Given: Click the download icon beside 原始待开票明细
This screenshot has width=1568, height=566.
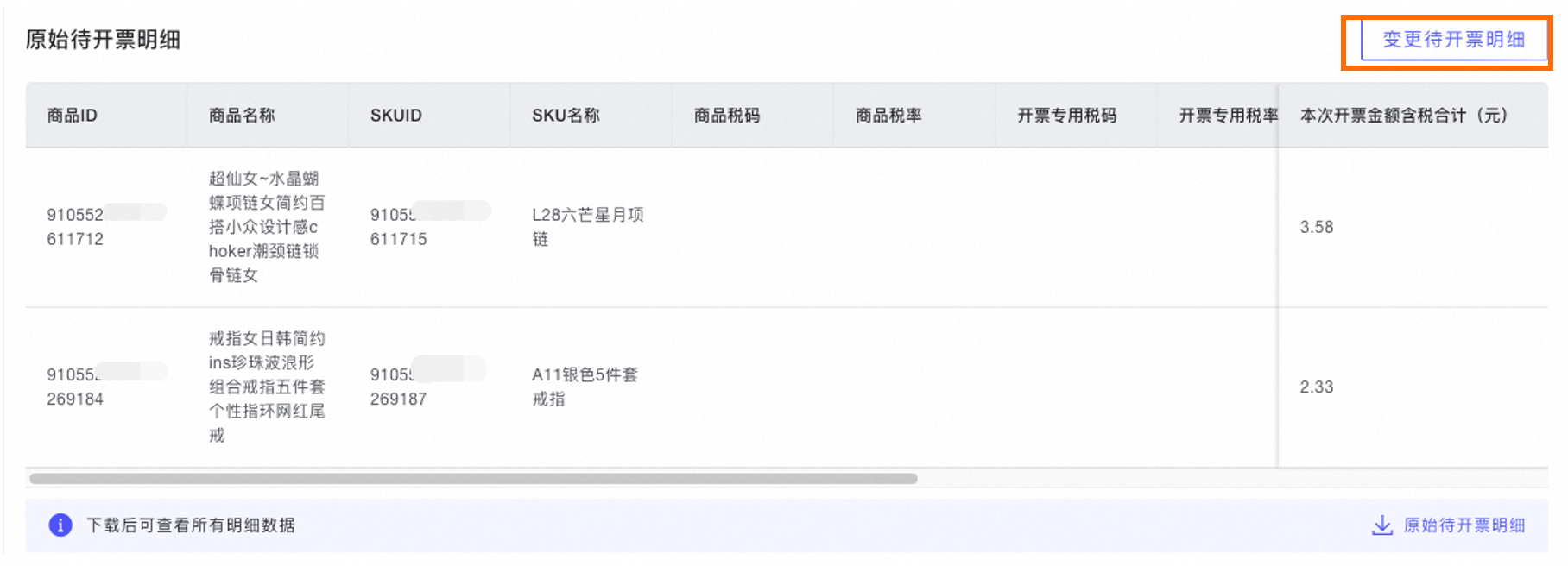Looking at the screenshot, I should (1381, 525).
